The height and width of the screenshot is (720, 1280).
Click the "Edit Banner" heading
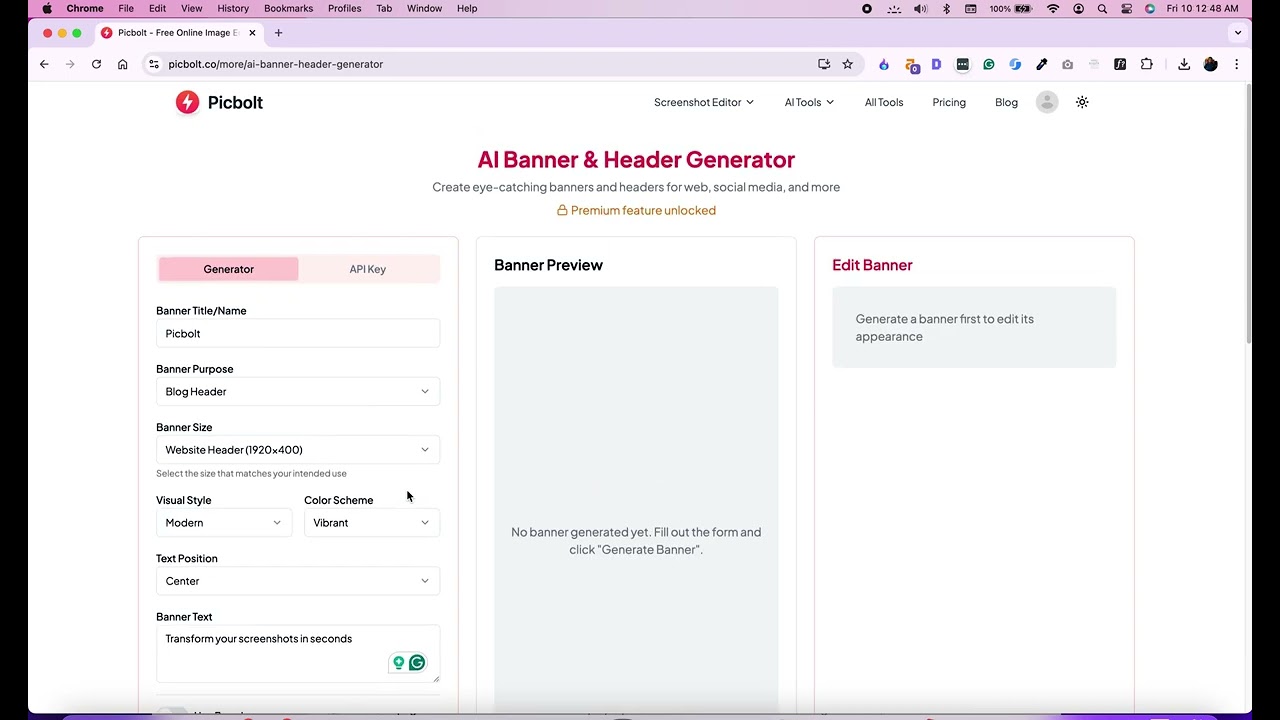point(872,265)
